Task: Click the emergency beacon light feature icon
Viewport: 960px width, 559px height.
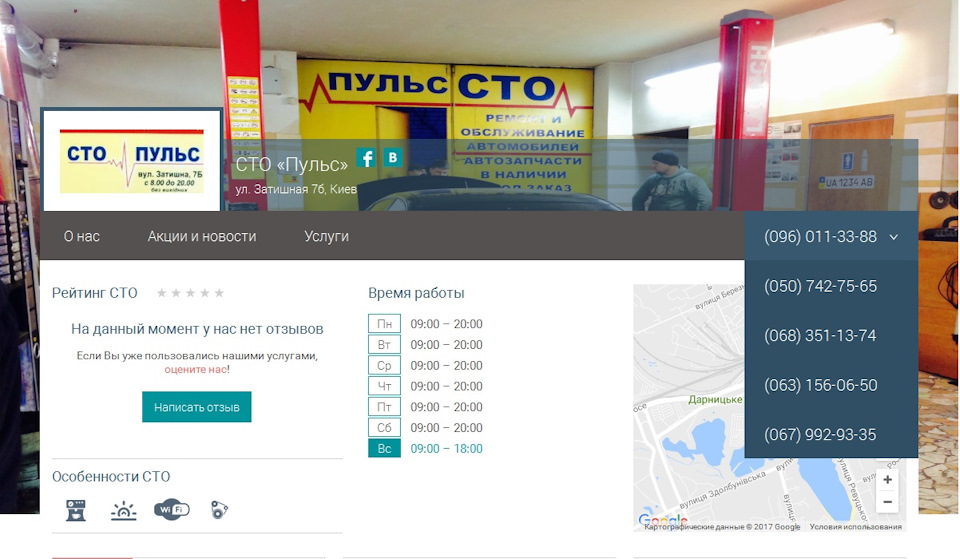Action: tap(124, 511)
